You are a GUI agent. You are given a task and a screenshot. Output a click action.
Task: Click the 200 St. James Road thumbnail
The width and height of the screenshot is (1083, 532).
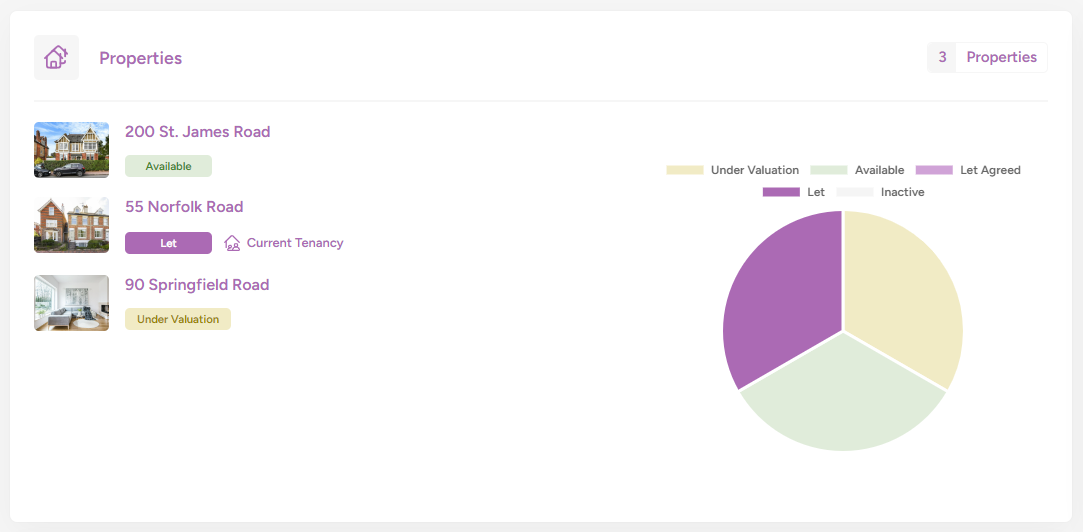coord(71,150)
